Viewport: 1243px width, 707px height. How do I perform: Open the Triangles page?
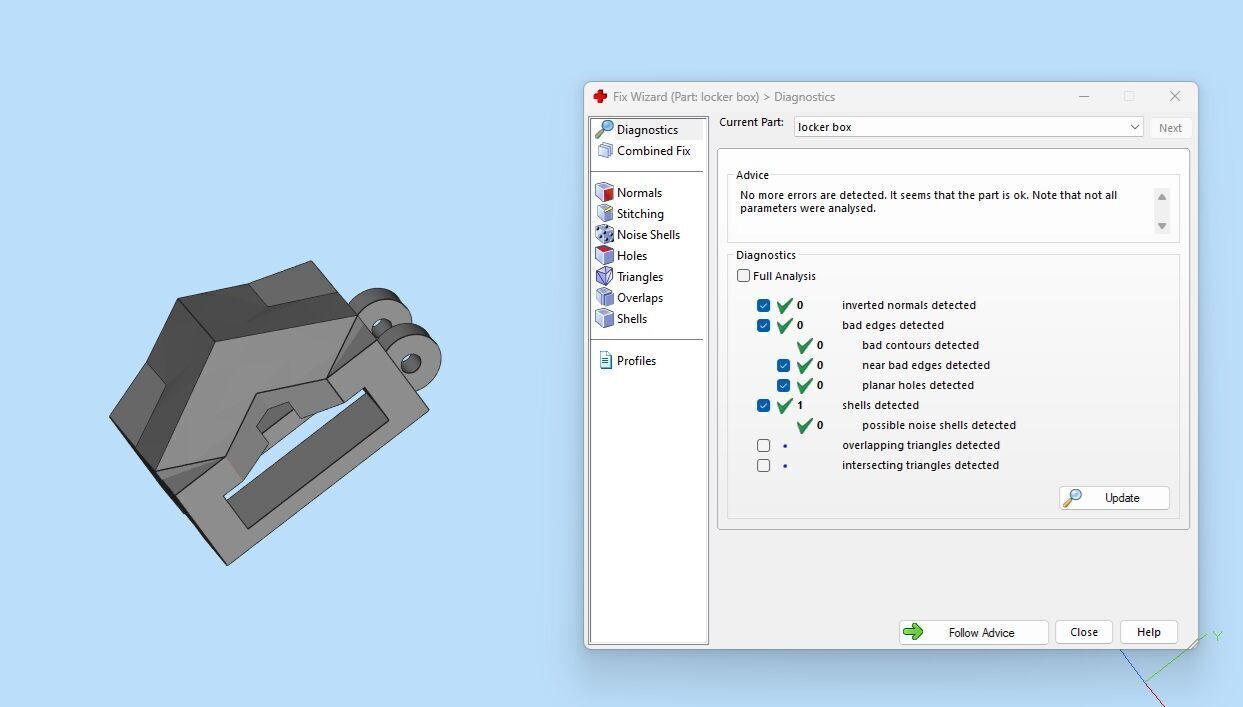639,277
